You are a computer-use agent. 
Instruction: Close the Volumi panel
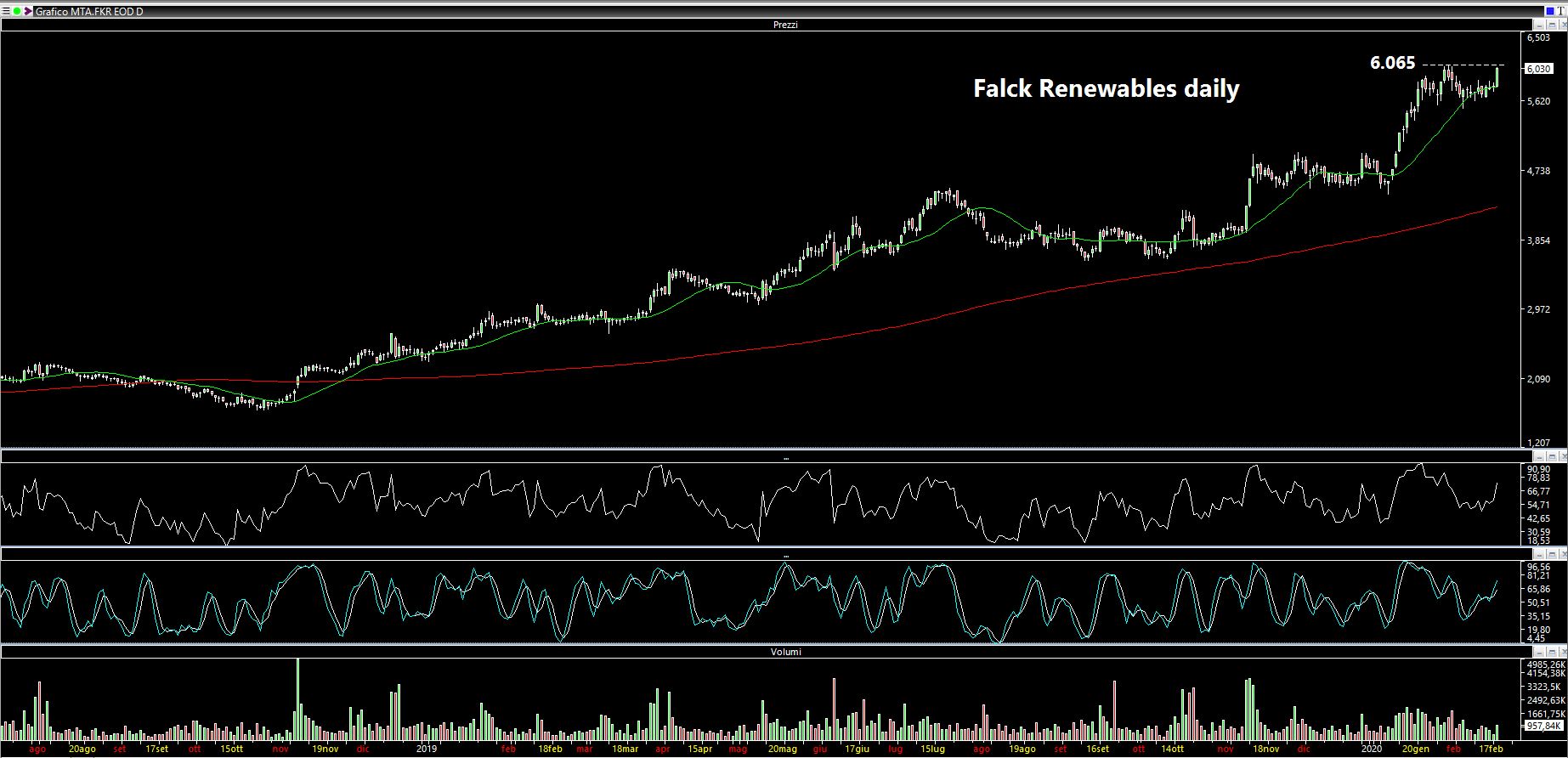pos(1563,651)
